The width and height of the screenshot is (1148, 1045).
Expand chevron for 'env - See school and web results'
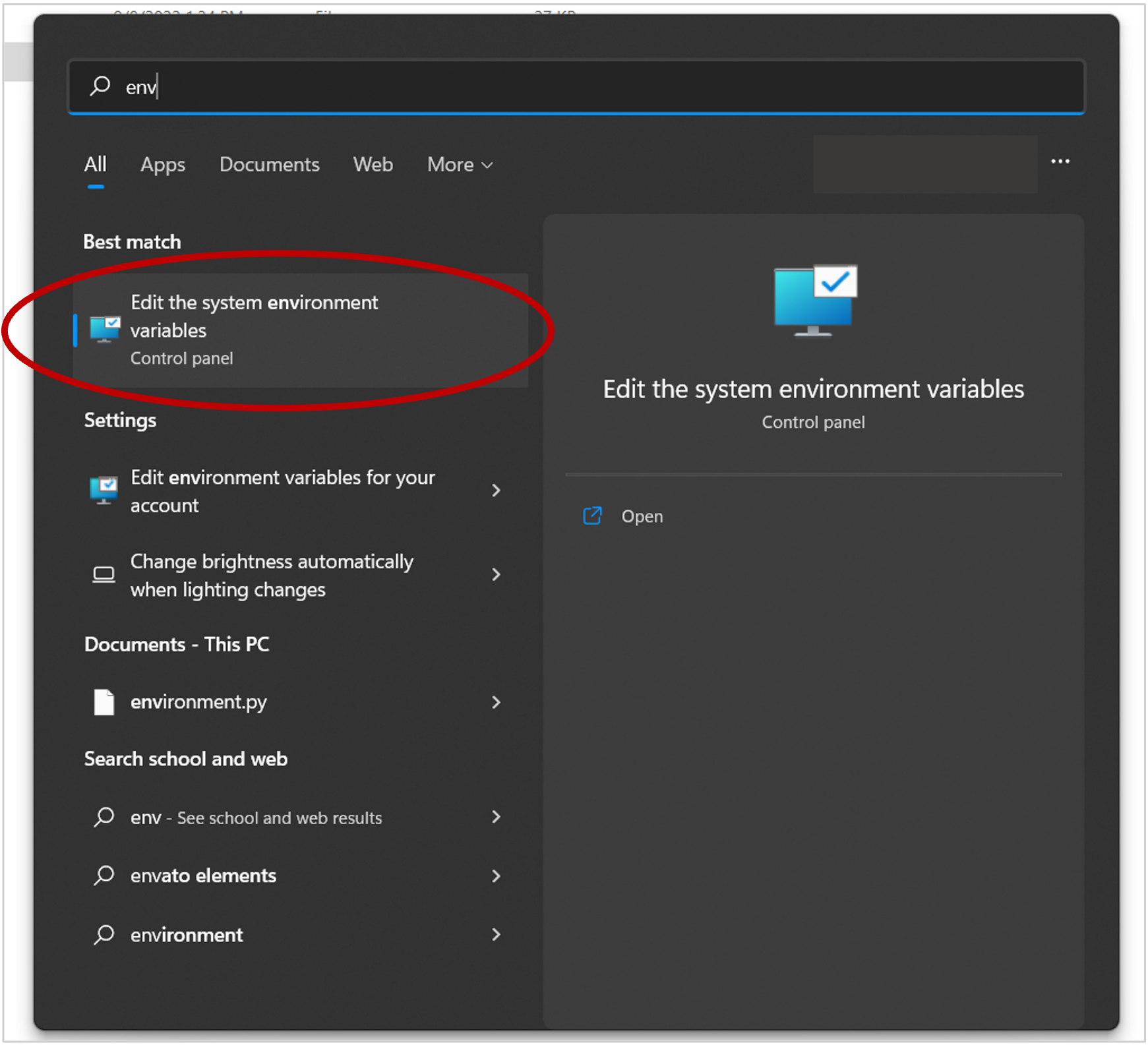[x=496, y=818]
